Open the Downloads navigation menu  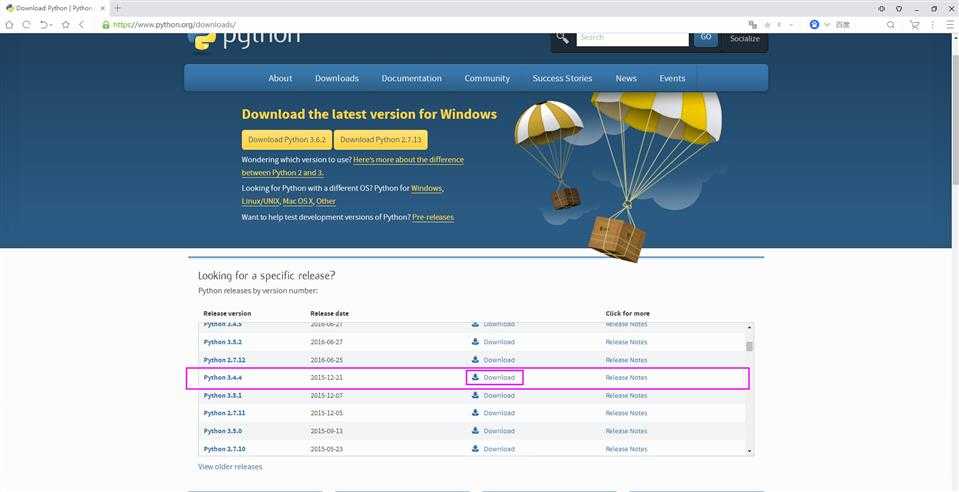(337, 78)
